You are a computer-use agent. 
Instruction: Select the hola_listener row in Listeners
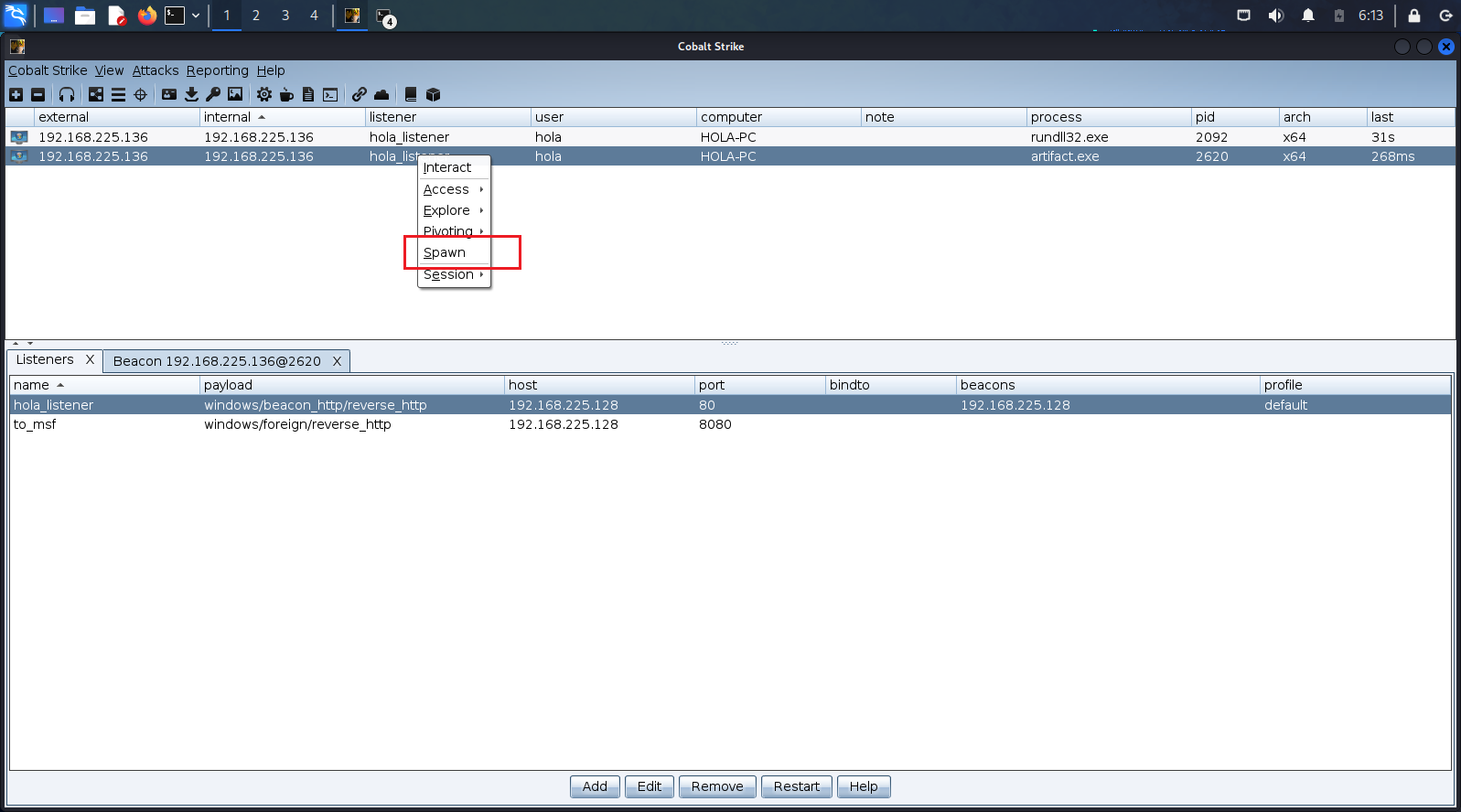[x=730, y=405]
